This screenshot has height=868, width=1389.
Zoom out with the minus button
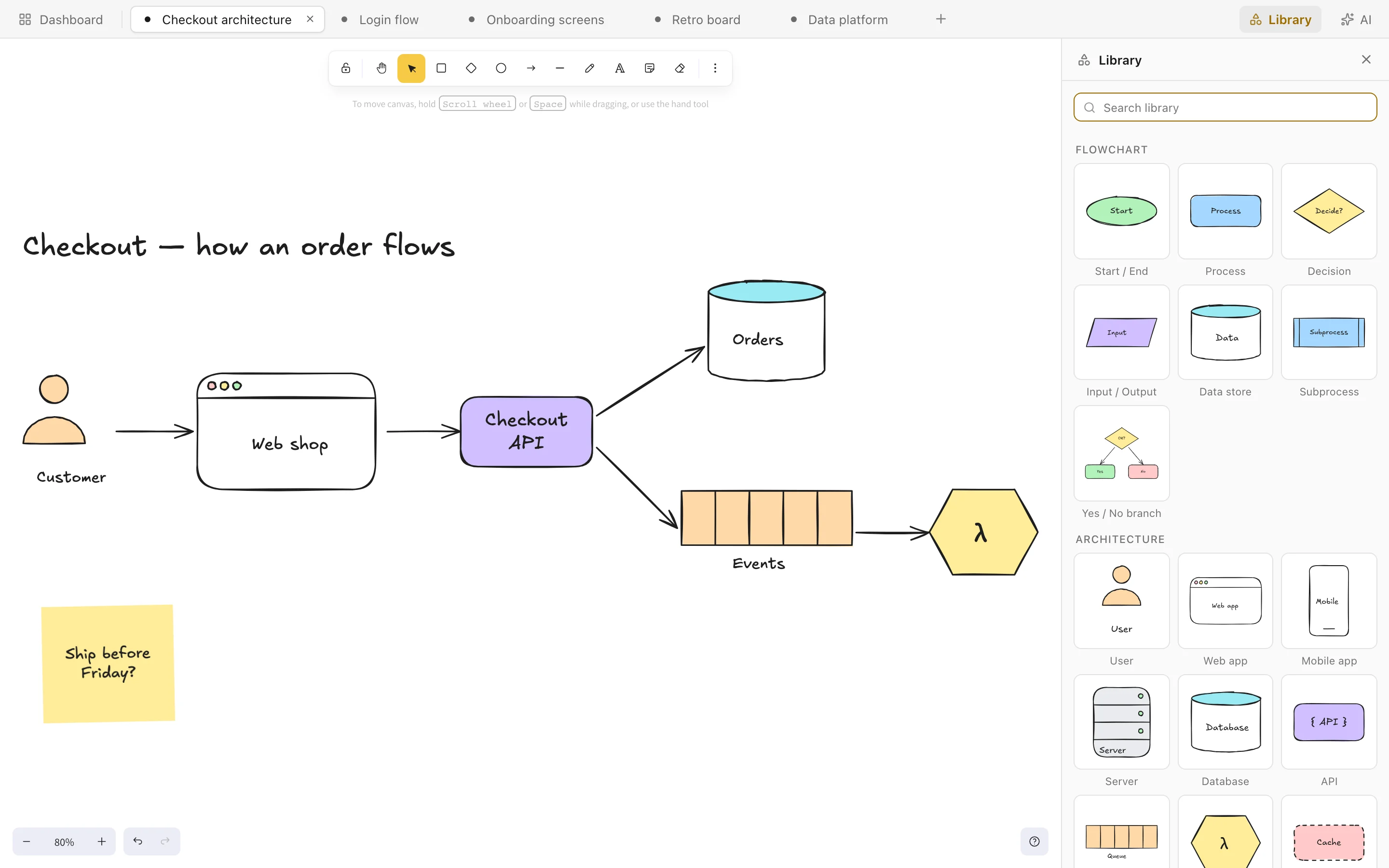pyautogui.click(x=27, y=841)
